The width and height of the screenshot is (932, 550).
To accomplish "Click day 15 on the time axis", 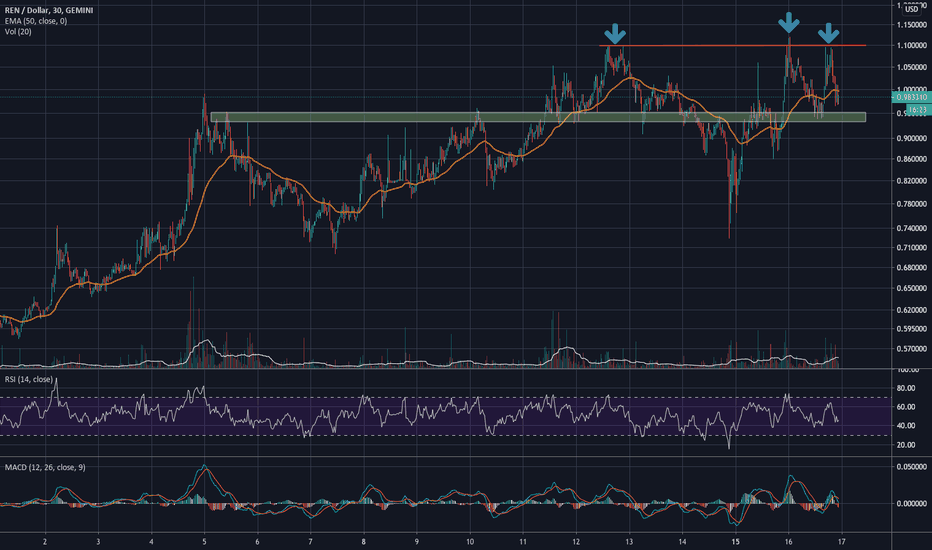I will click(x=735, y=542).
